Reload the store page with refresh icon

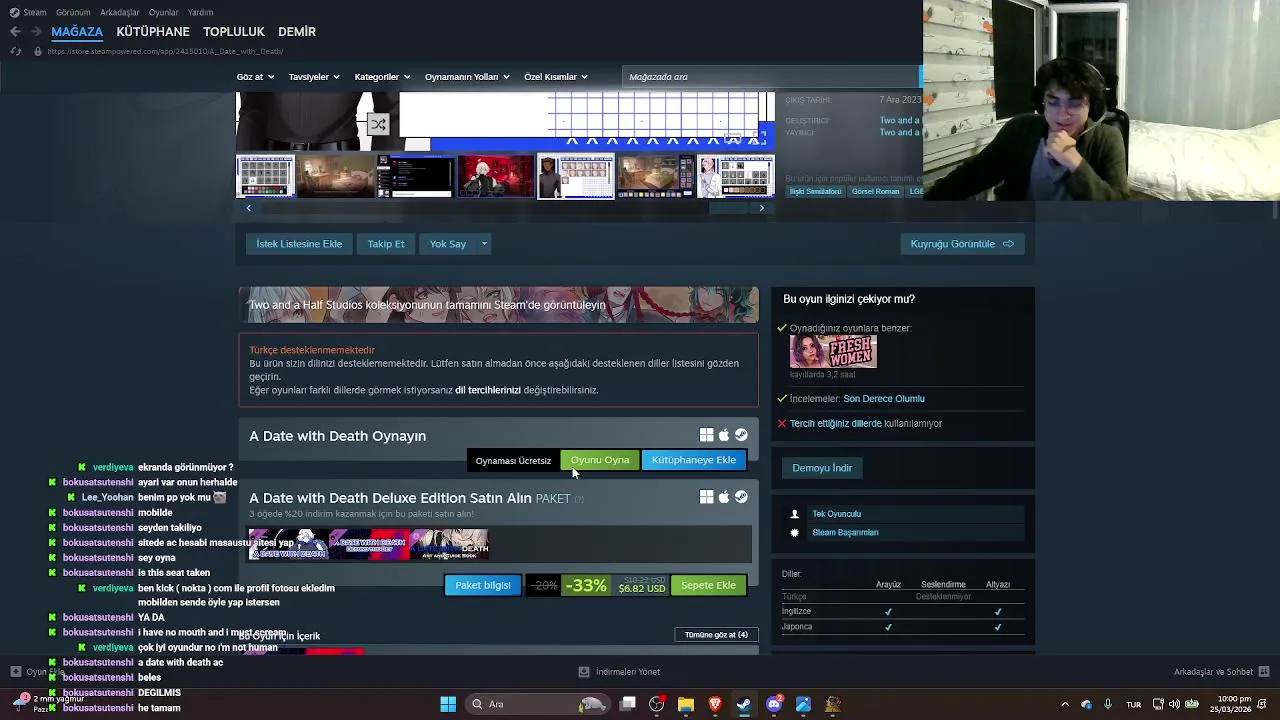(x=15, y=51)
